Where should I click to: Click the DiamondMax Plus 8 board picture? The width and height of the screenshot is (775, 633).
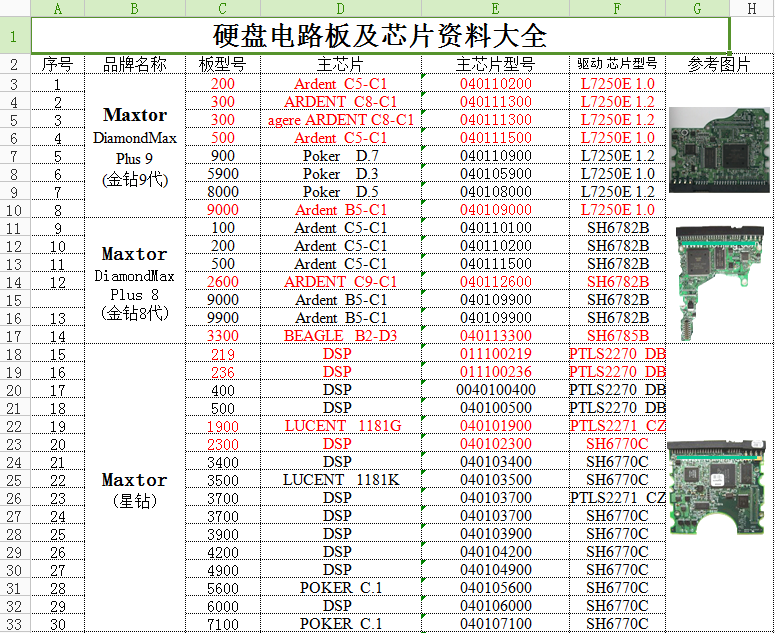(x=720, y=283)
